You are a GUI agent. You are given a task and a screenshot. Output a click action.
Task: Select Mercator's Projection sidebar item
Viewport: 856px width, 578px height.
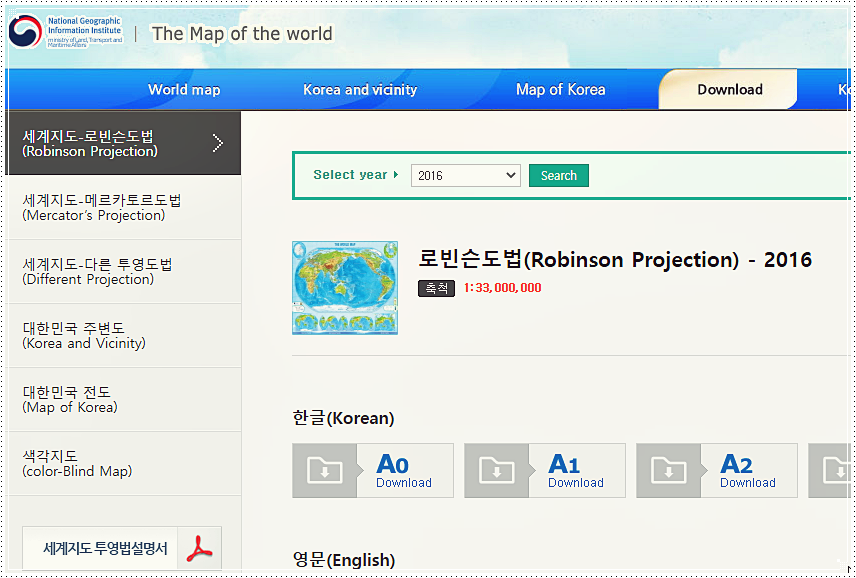[x=124, y=207]
